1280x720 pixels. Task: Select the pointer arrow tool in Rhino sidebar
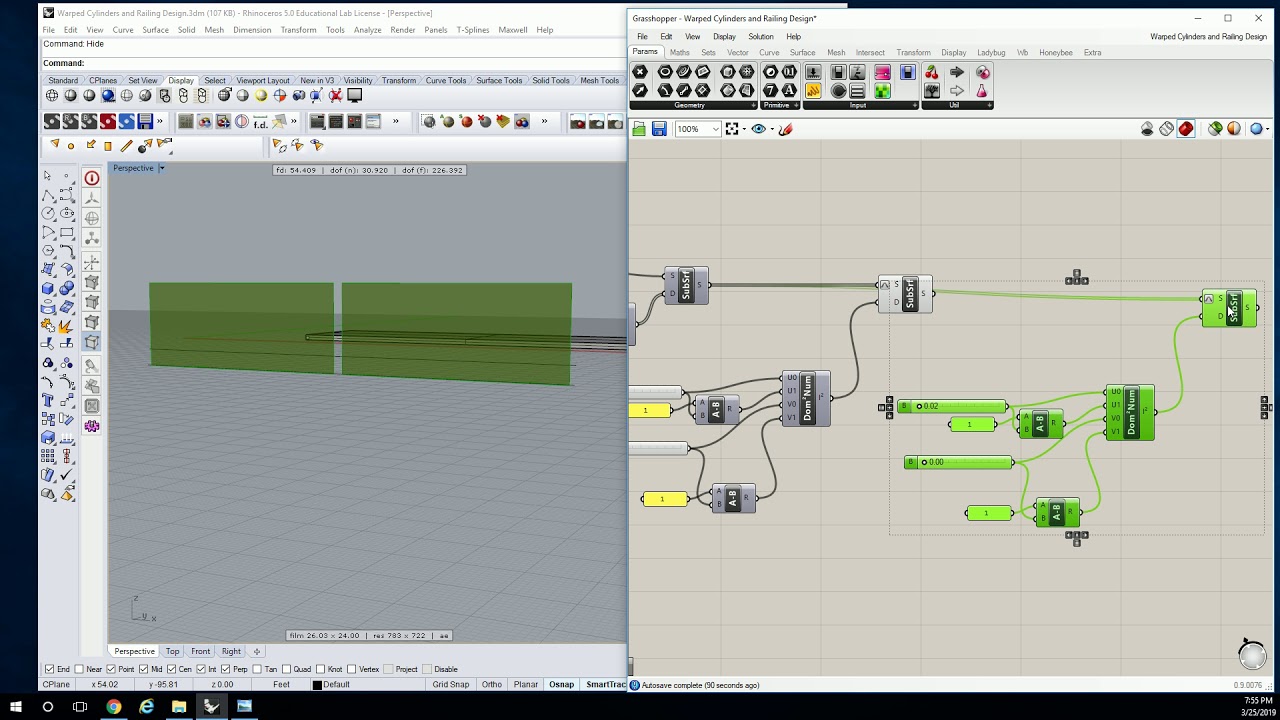click(47, 177)
